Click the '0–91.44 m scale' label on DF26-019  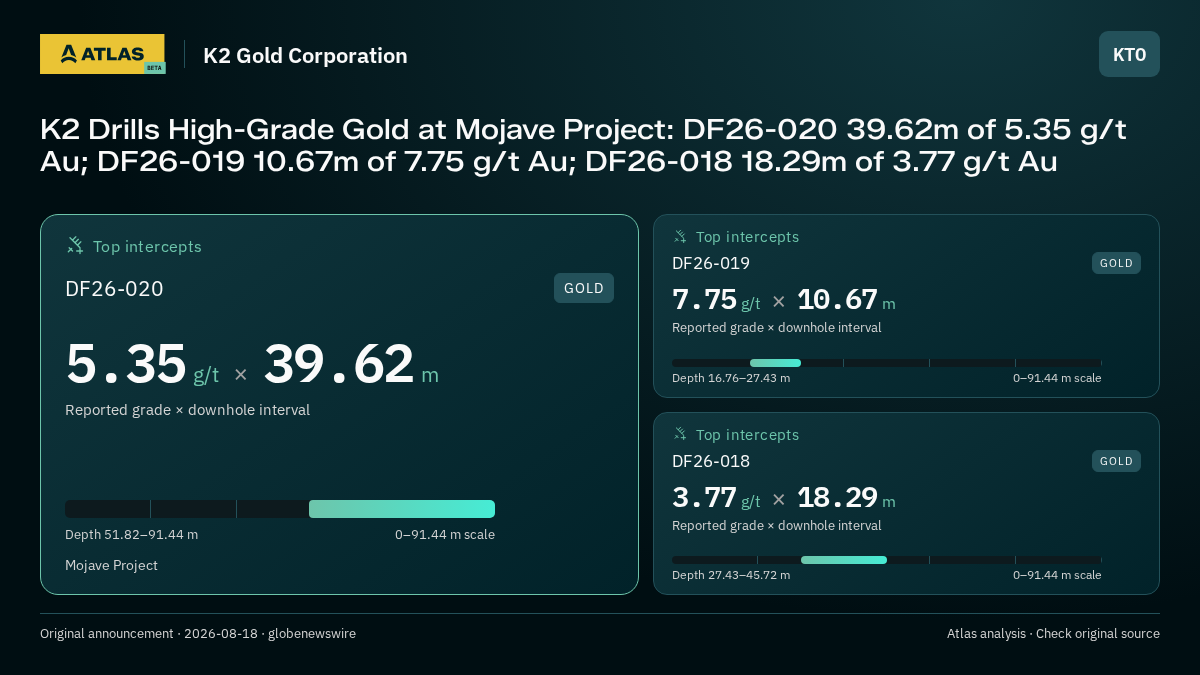1057,378
